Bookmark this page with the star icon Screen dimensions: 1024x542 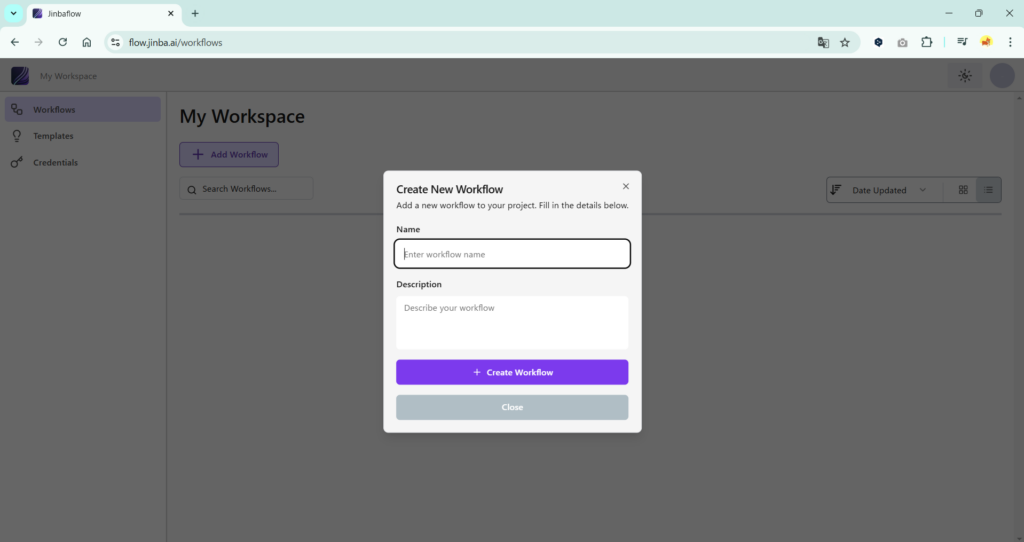(x=845, y=42)
